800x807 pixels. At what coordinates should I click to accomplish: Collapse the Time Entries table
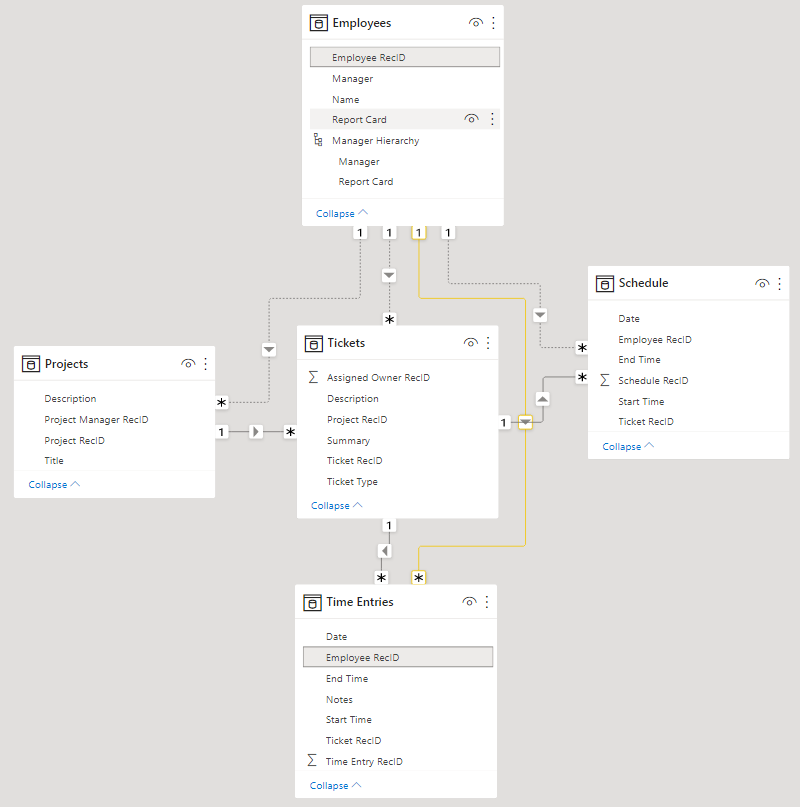pyautogui.click(x=335, y=785)
